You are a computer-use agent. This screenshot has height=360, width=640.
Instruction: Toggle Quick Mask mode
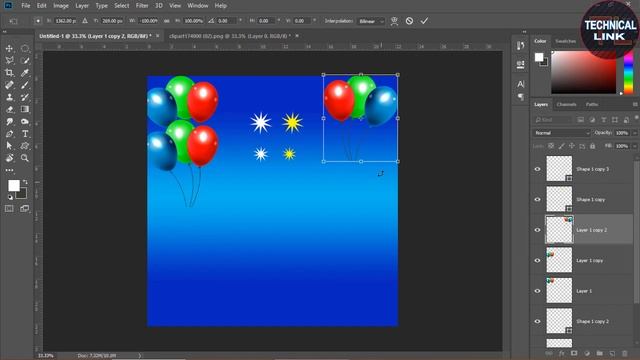pyautogui.click(x=9, y=209)
